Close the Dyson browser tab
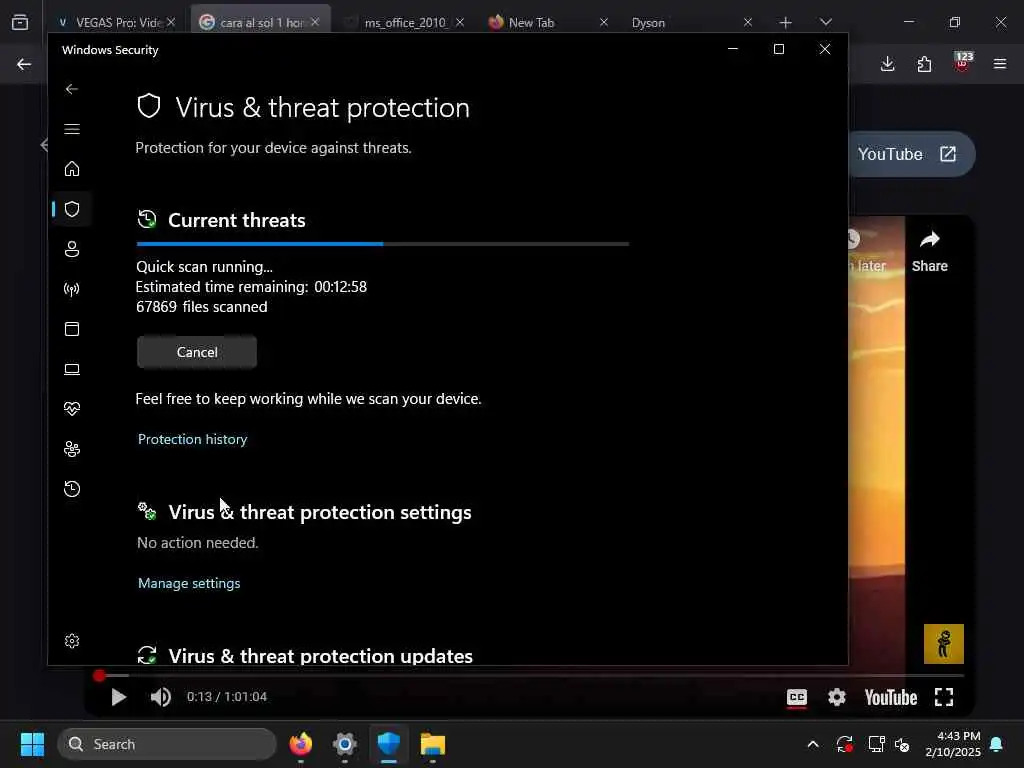1024x768 pixels. [x=748, y=22]
